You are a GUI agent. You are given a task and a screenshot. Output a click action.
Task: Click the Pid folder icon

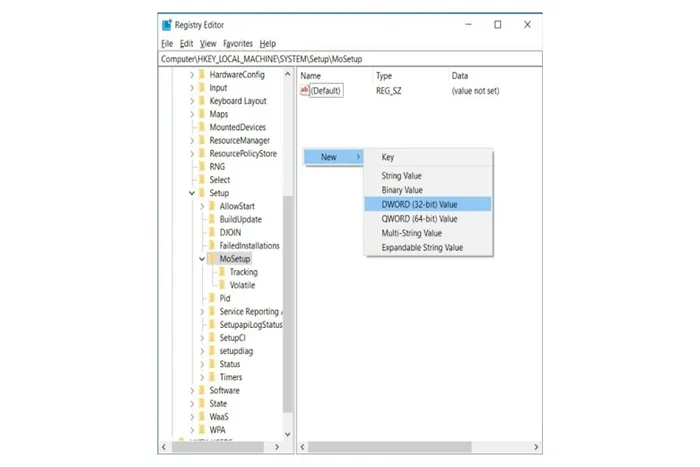click(x=212, y=298)
